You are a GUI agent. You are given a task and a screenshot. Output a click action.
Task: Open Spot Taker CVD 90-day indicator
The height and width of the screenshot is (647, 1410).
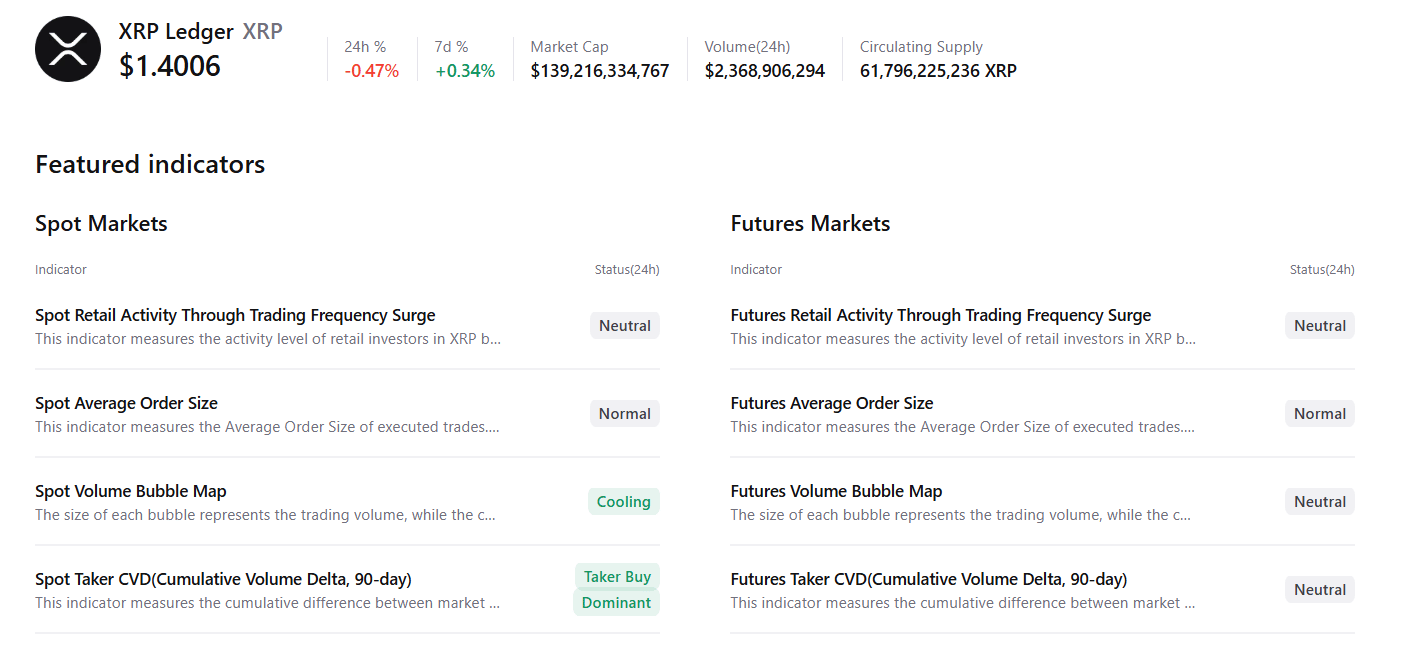point(223,579)
